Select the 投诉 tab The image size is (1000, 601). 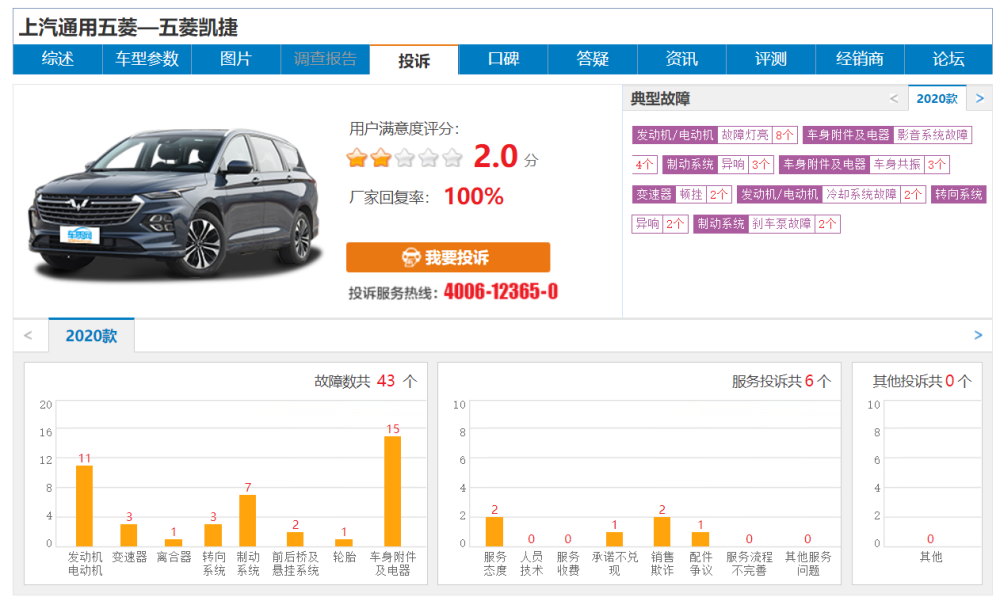(x=414, y=60)
